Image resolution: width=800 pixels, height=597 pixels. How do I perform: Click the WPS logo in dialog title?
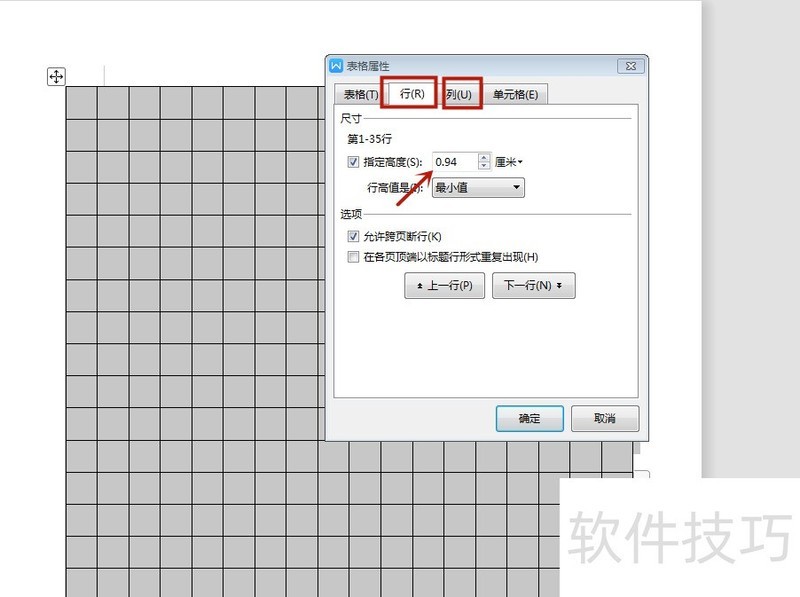tap(336, 66)
